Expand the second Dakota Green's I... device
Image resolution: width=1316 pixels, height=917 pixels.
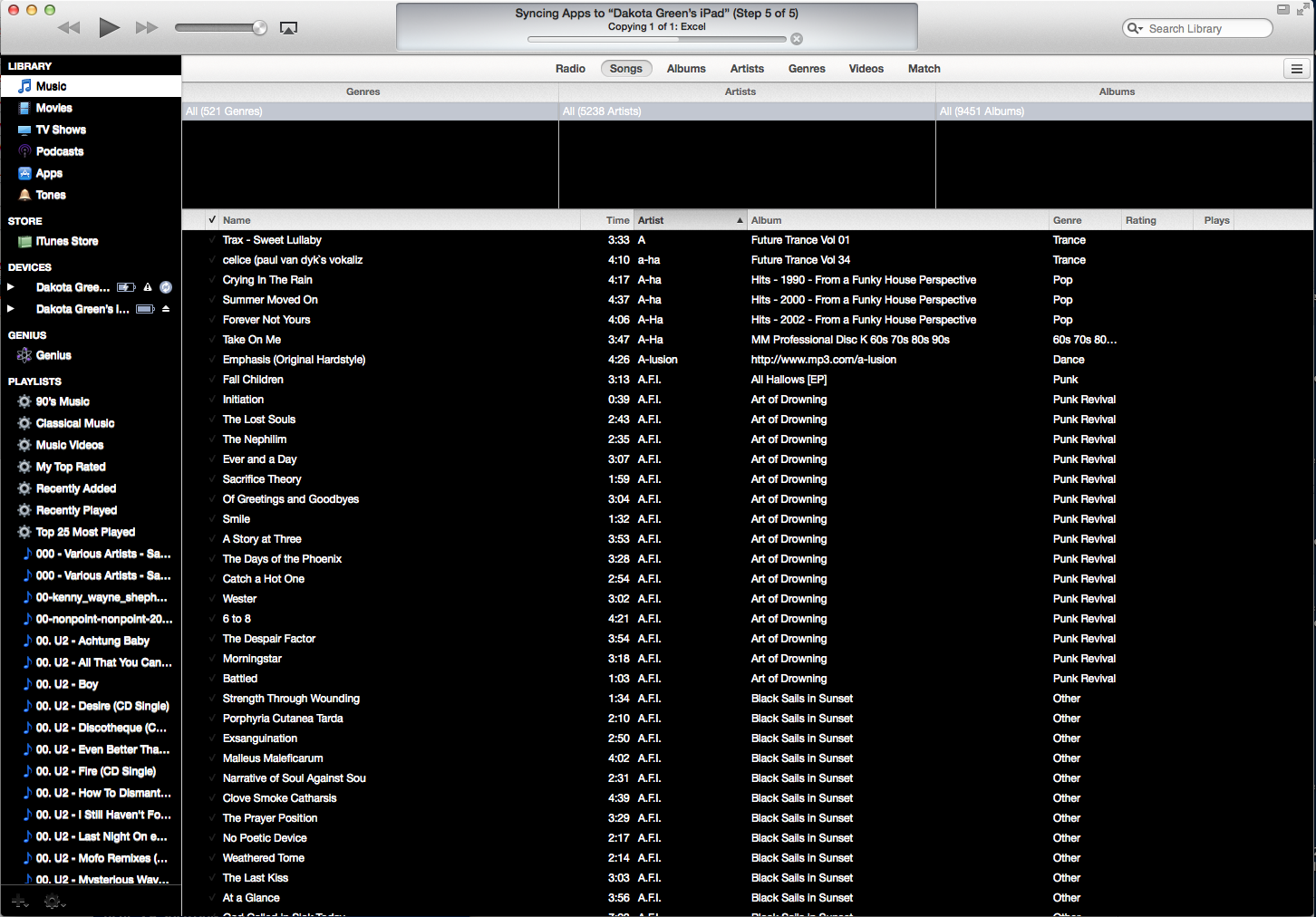(x=11, y=309)
